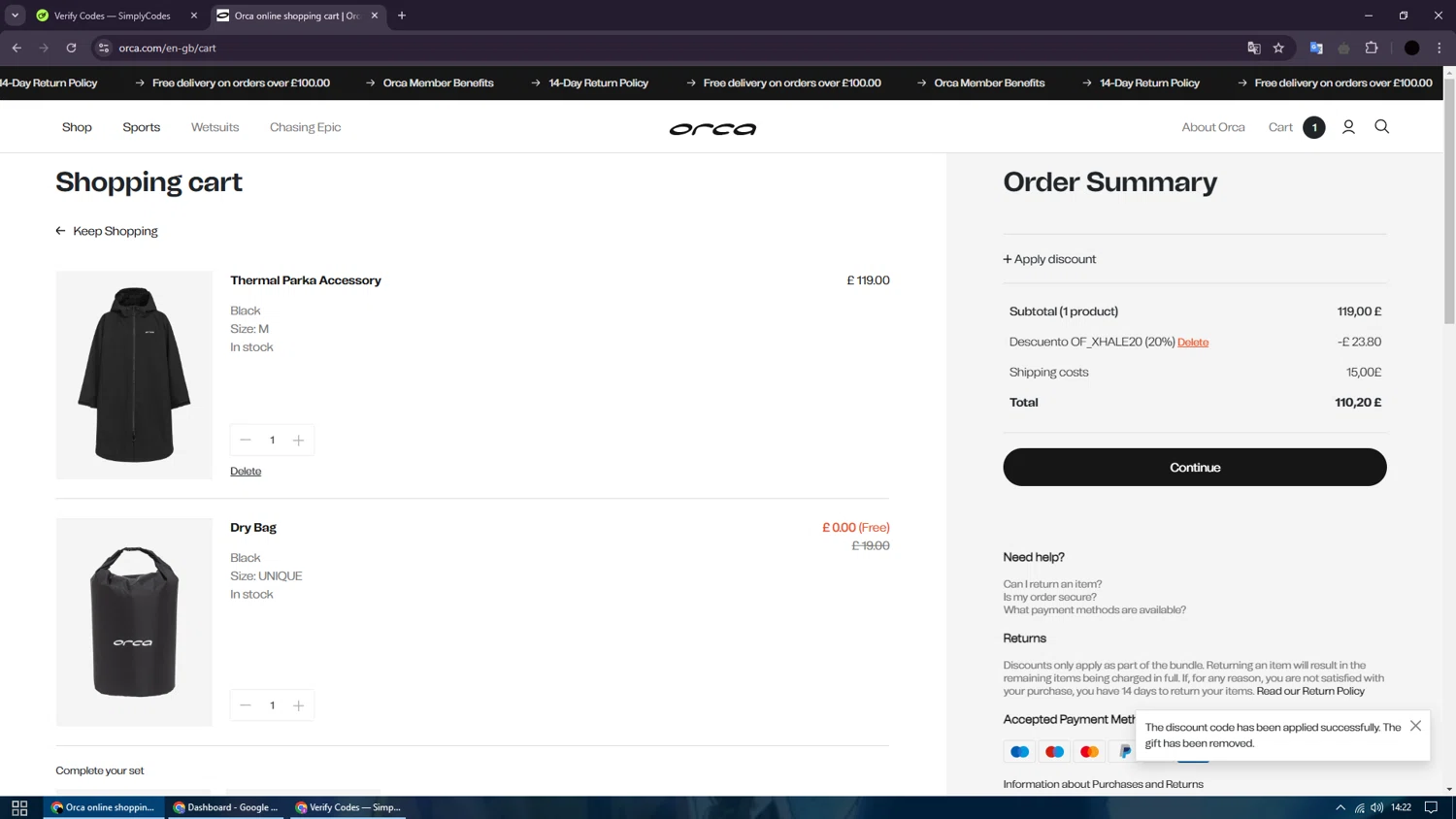Click the cart count badge

coord(1314,127)
